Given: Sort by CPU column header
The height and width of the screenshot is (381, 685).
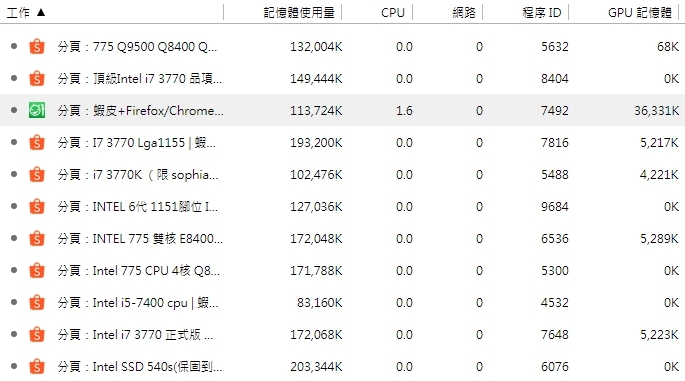Looking at the screenshot, I should pos(377,12).
